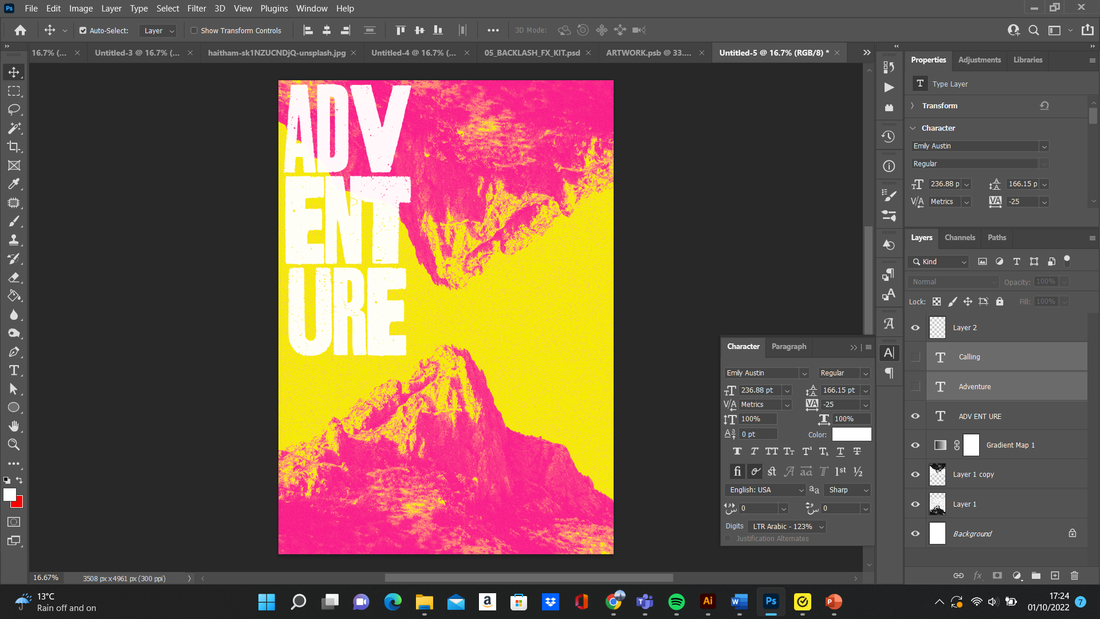Apply Faux Bold in Character panel

coord(737,451)
